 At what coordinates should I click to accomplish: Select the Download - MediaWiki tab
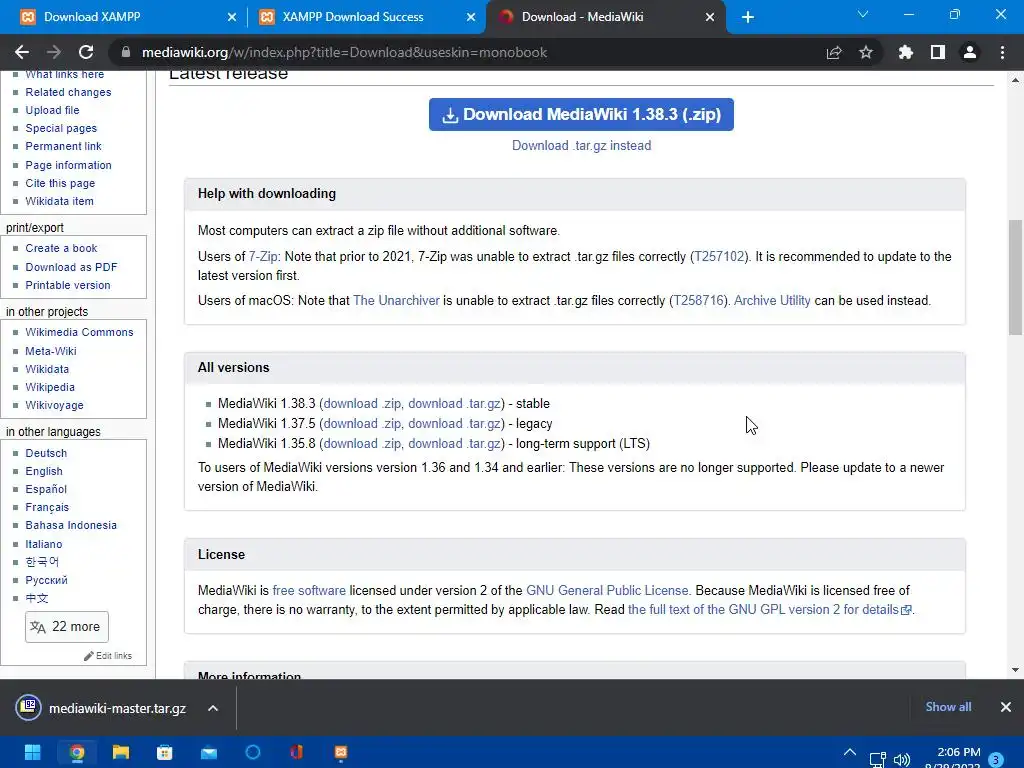point(583,17)
